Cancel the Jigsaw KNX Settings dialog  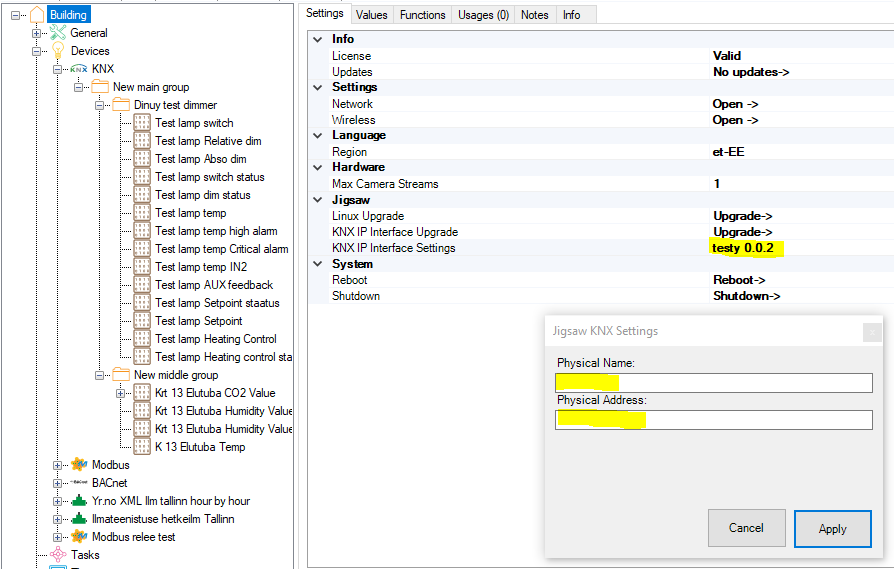746,528
